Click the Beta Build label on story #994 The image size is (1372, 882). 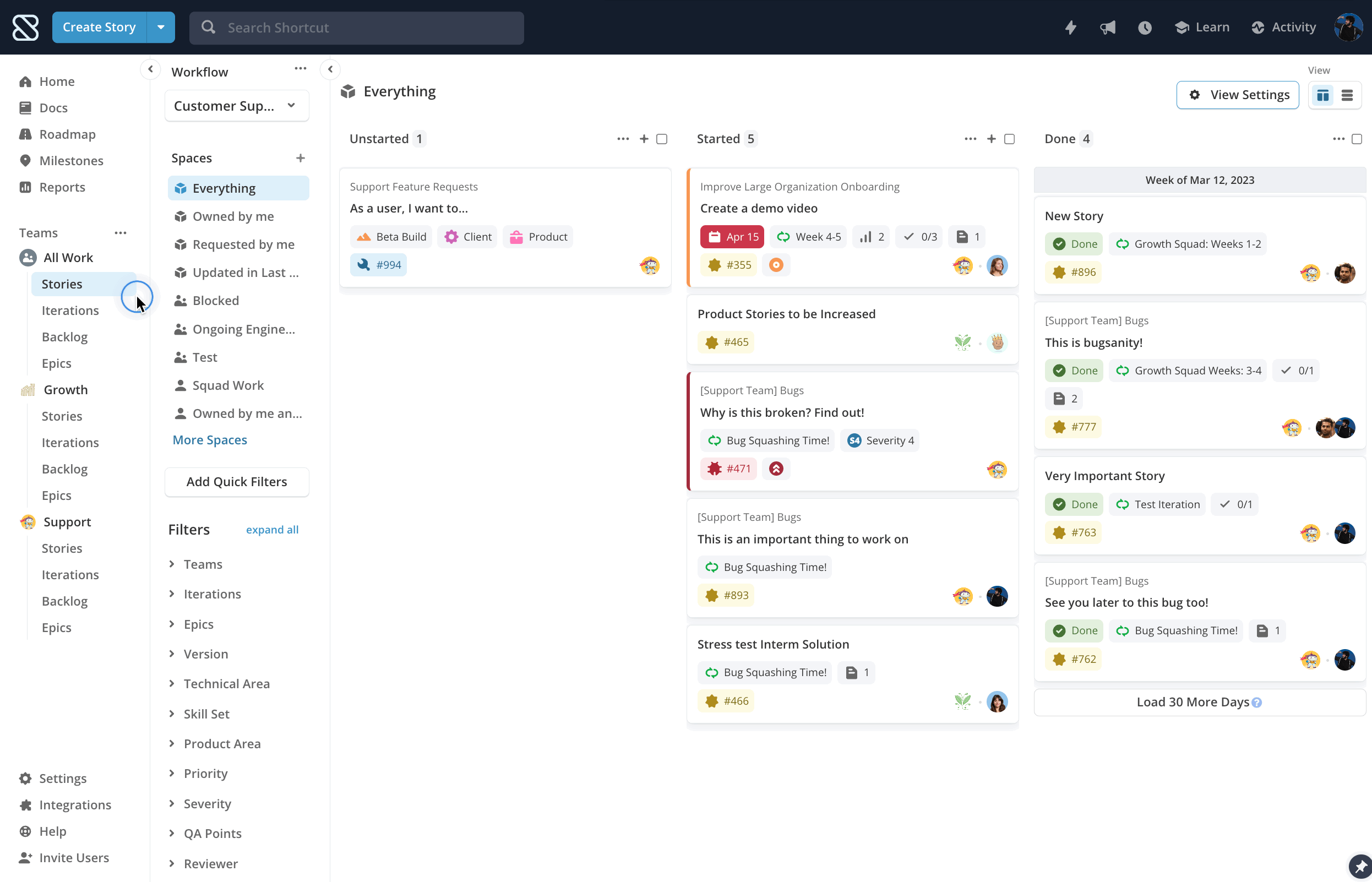coord(391,237)
